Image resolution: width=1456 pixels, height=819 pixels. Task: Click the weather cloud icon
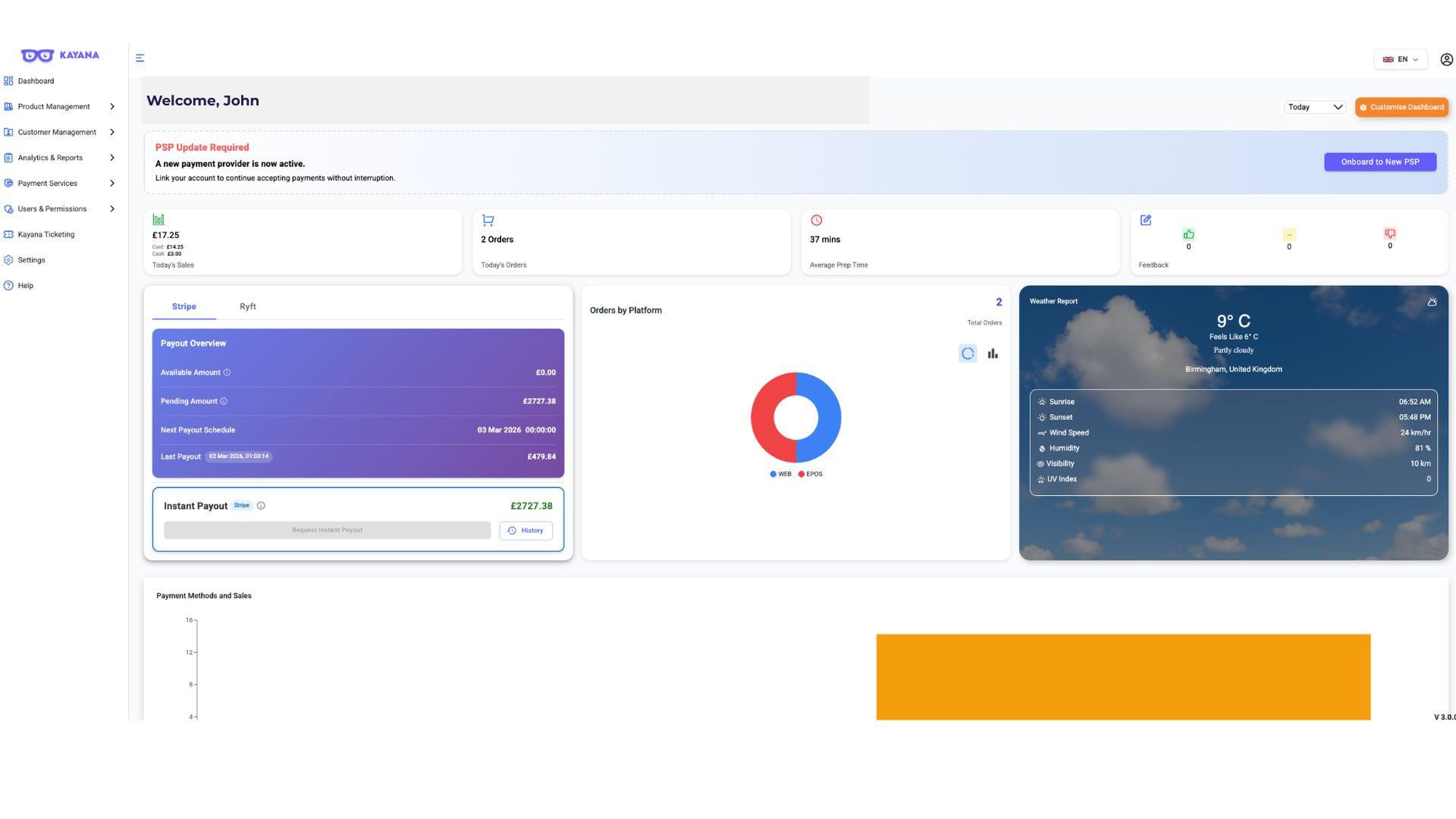pos(1432,302)
